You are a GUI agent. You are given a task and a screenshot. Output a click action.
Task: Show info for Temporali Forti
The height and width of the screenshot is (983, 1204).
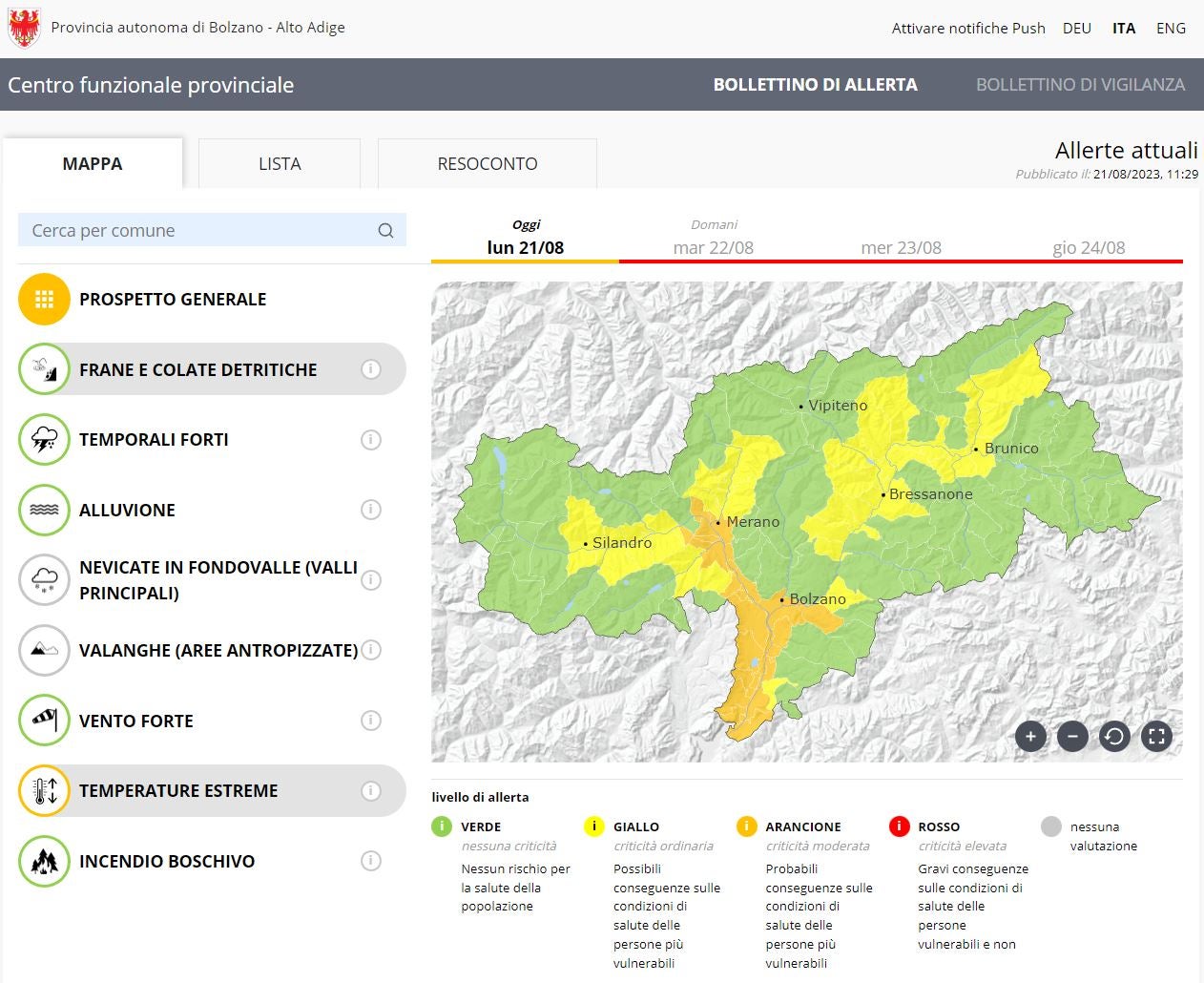tap(371, 440)
